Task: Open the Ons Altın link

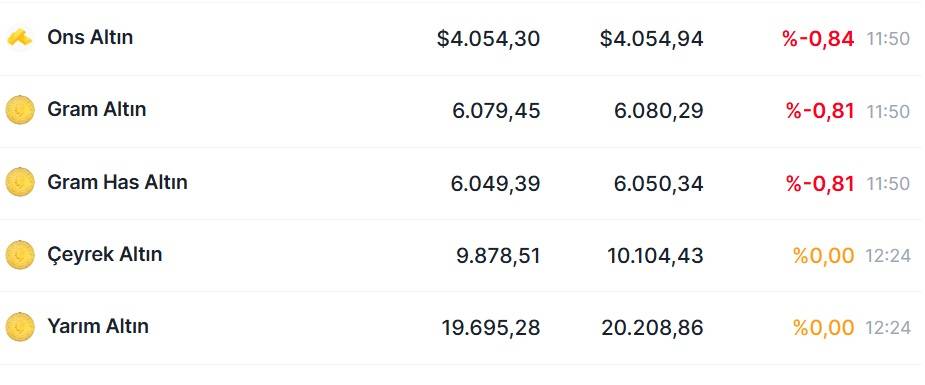Action: coord(90,38)
